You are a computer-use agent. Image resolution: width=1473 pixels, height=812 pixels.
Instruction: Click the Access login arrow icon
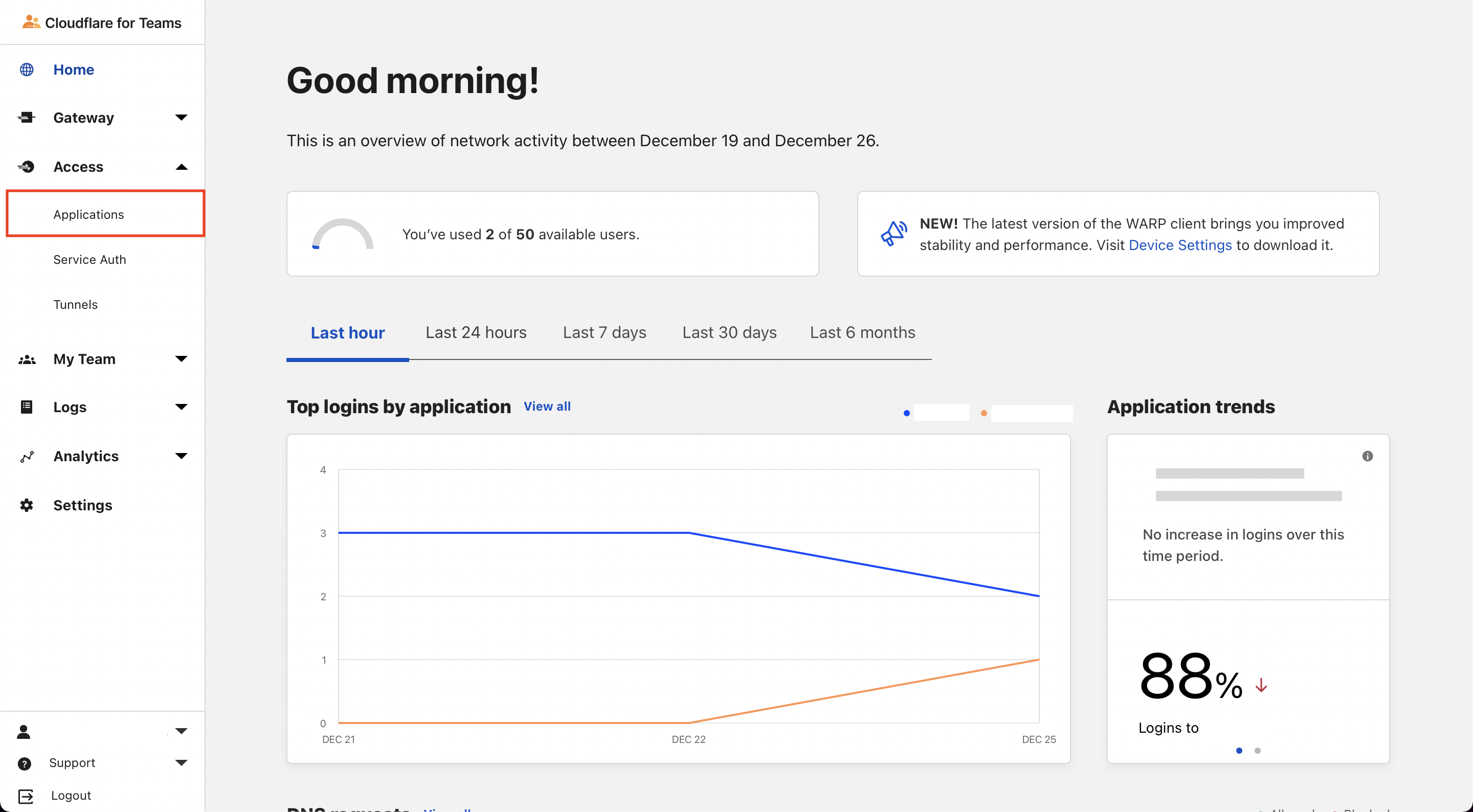pyautogui.click(x=26, y=167)
